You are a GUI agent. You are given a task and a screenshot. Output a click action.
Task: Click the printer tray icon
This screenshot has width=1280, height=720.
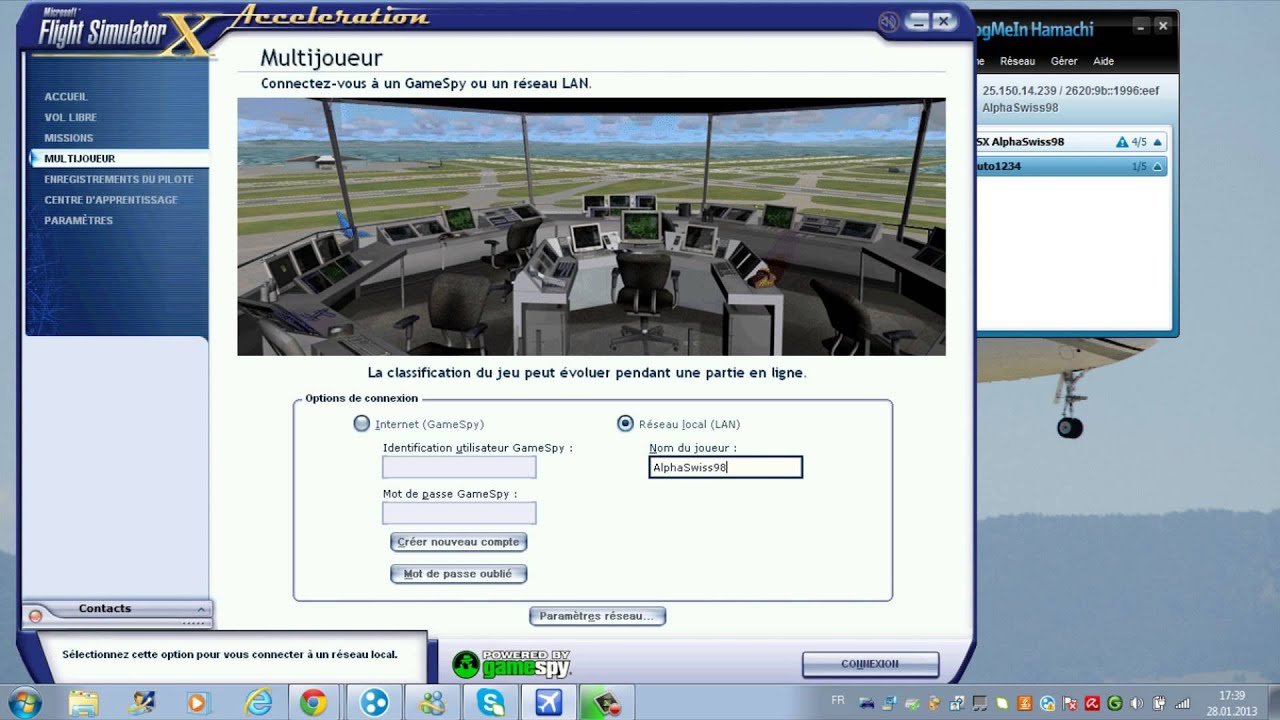tap(913, 704)
